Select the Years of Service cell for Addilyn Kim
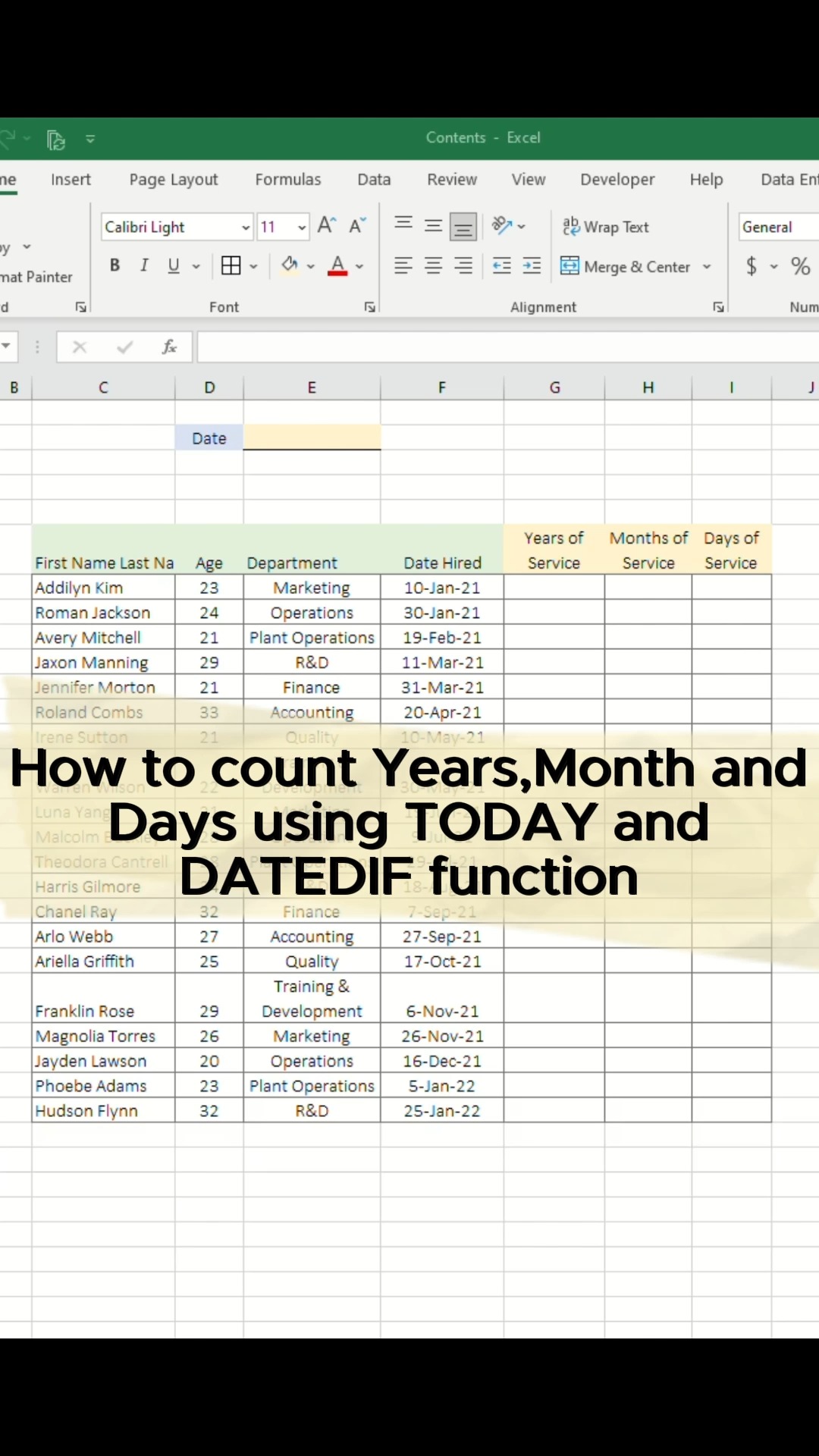The width and height of the screenshot is (819, 1456). point(554,588)
